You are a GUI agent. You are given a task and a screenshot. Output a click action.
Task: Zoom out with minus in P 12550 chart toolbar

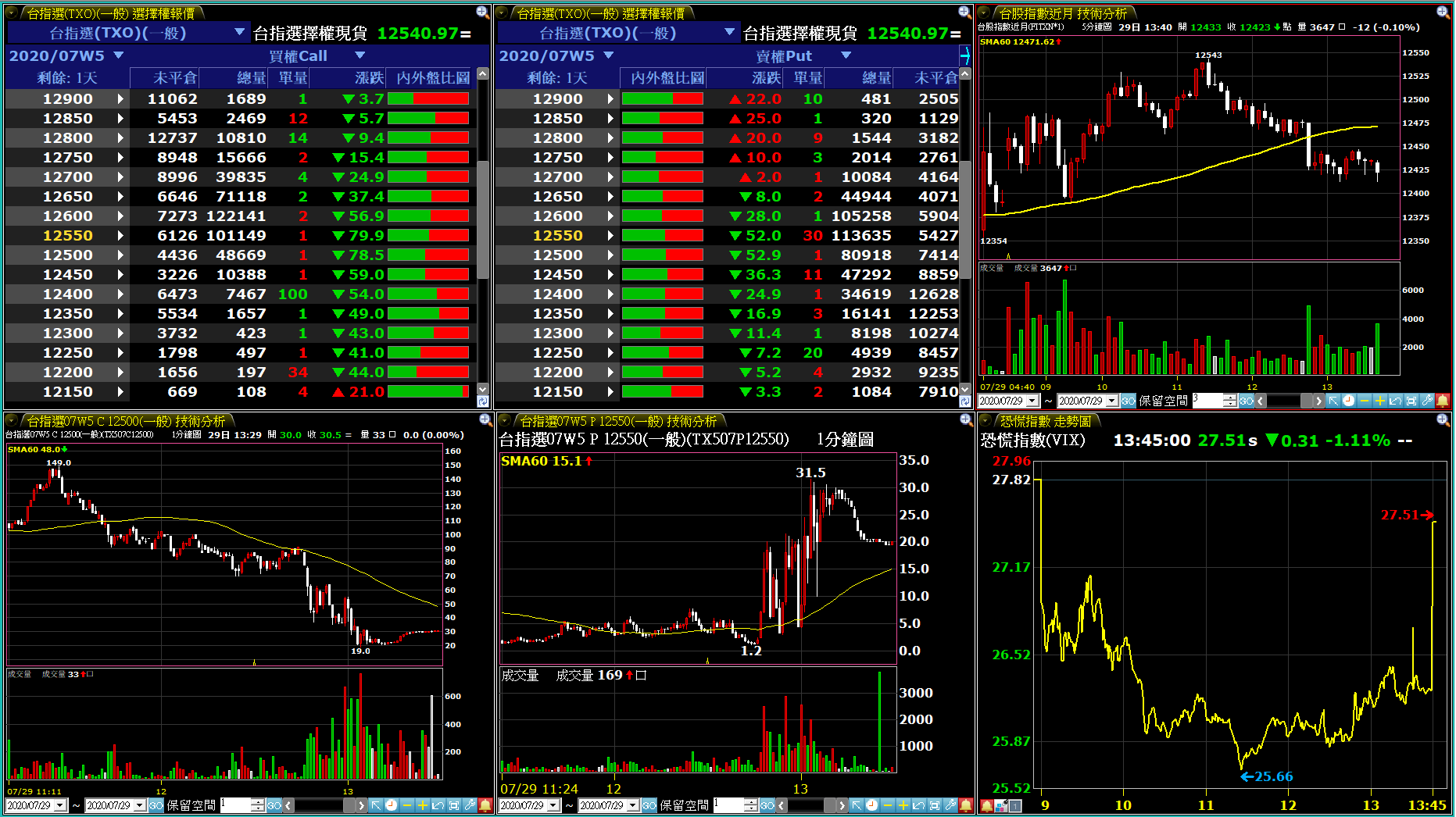point(888,805)
